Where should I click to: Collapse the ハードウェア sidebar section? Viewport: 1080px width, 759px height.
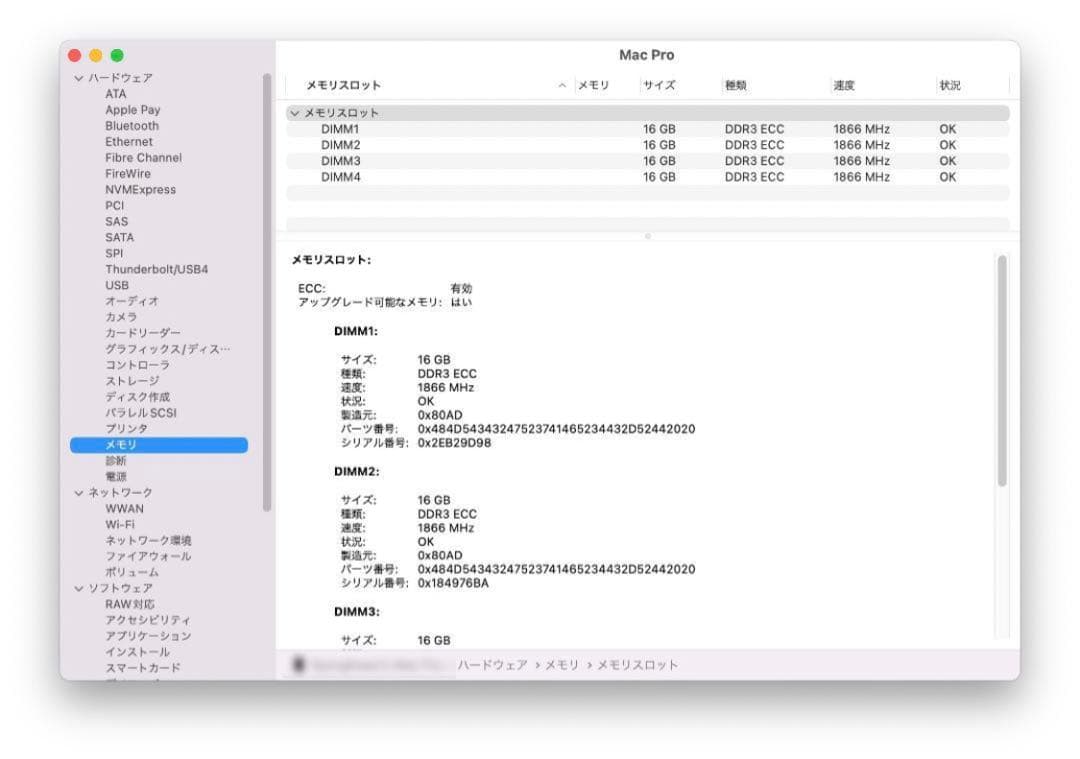tap(78, 78)
